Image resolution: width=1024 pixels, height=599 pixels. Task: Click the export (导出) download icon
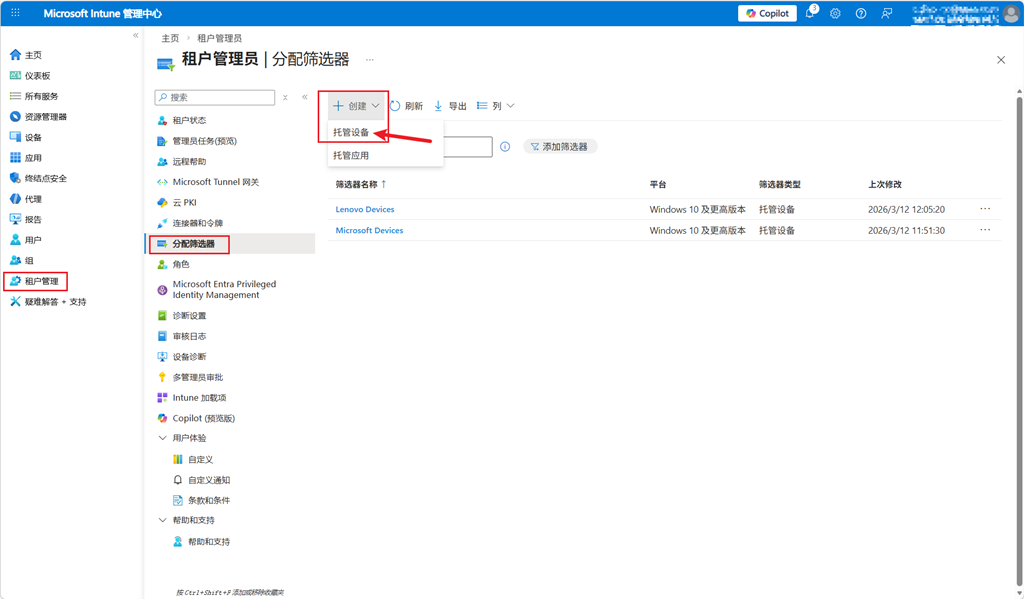point(438,106)
